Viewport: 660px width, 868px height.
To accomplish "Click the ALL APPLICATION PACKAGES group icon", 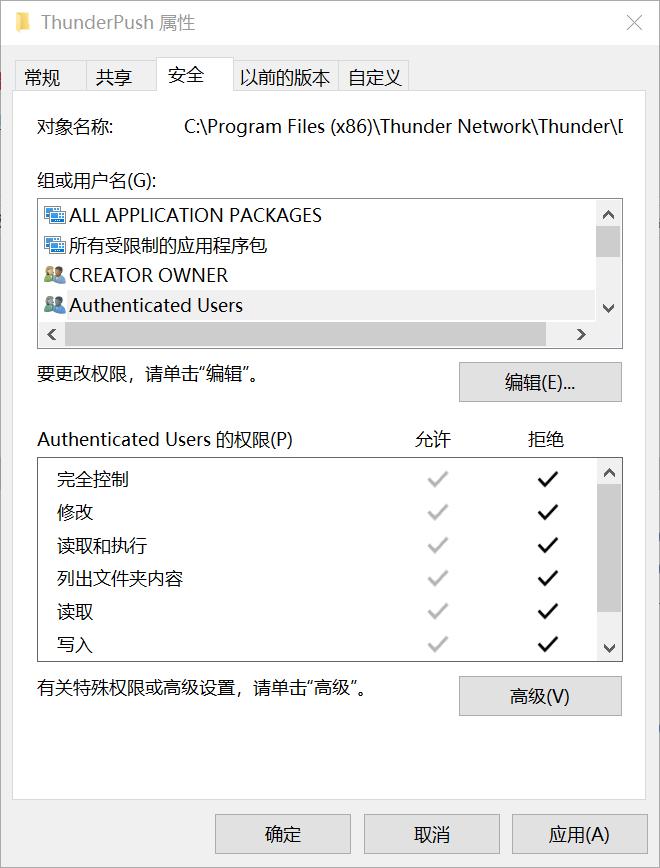I will point(57,214).
